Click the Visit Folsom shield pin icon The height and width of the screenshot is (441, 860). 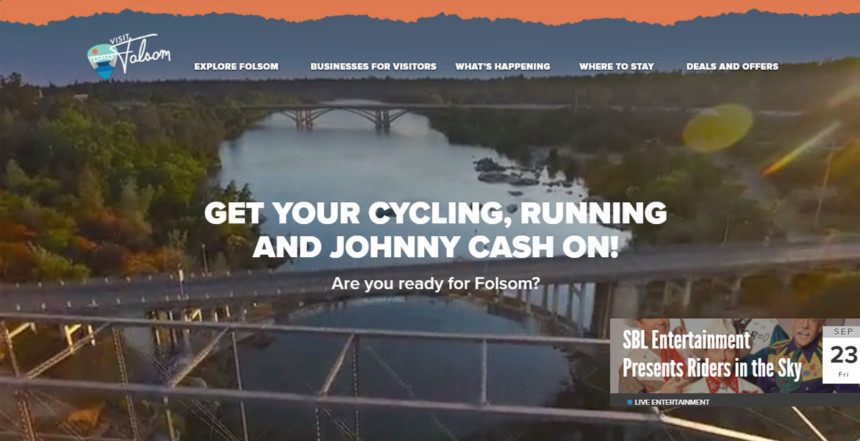[103, 61]
